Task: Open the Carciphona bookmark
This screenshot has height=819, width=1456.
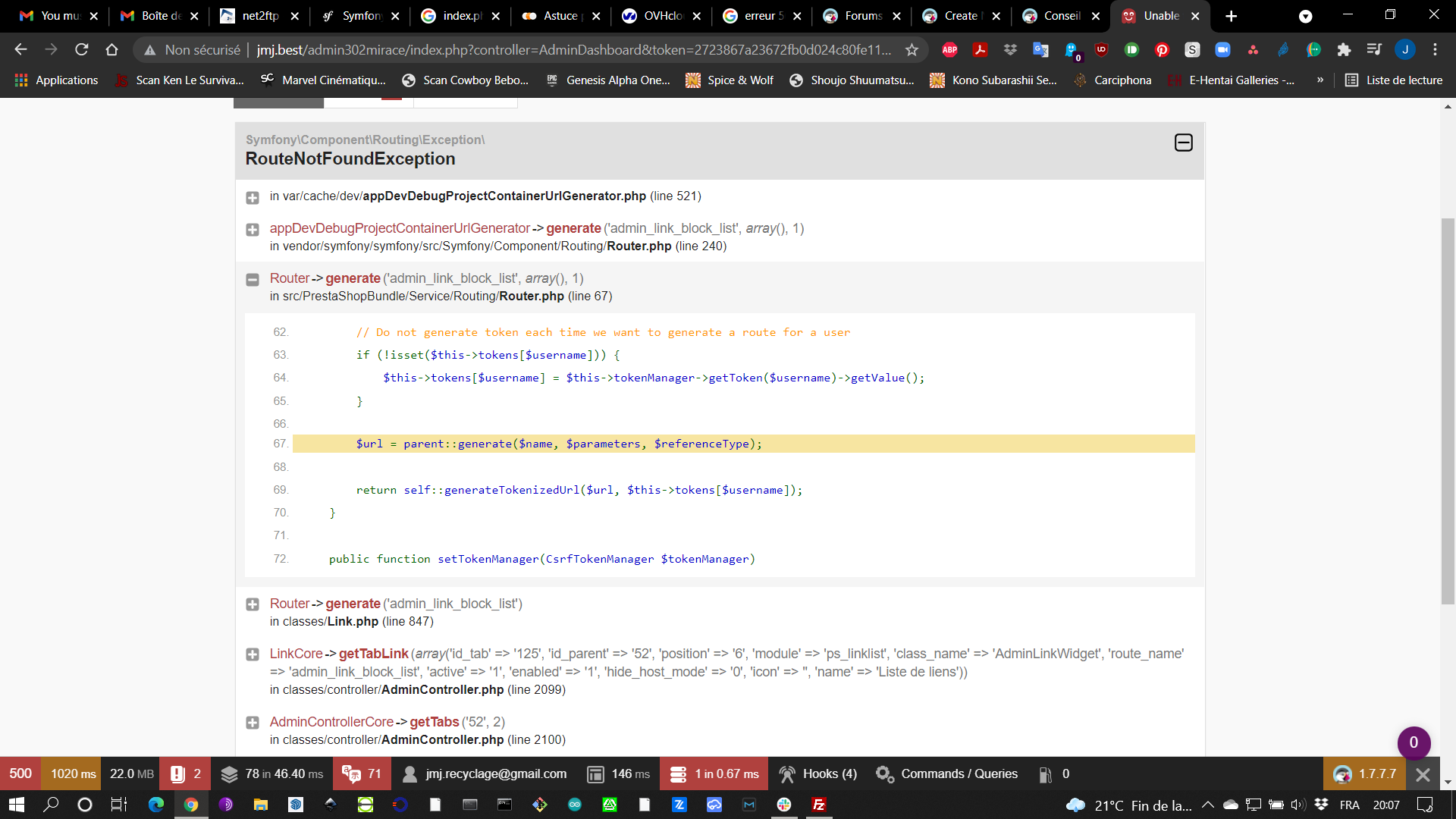Action: (x=1112, y=80)
